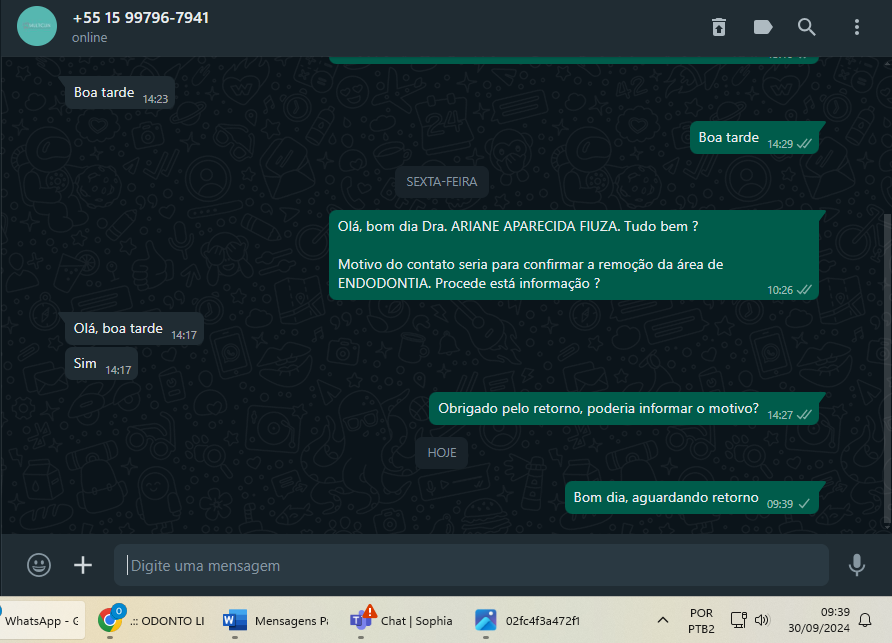
Task: Click the double check mark at 10:26
Action: pos(804,290)
